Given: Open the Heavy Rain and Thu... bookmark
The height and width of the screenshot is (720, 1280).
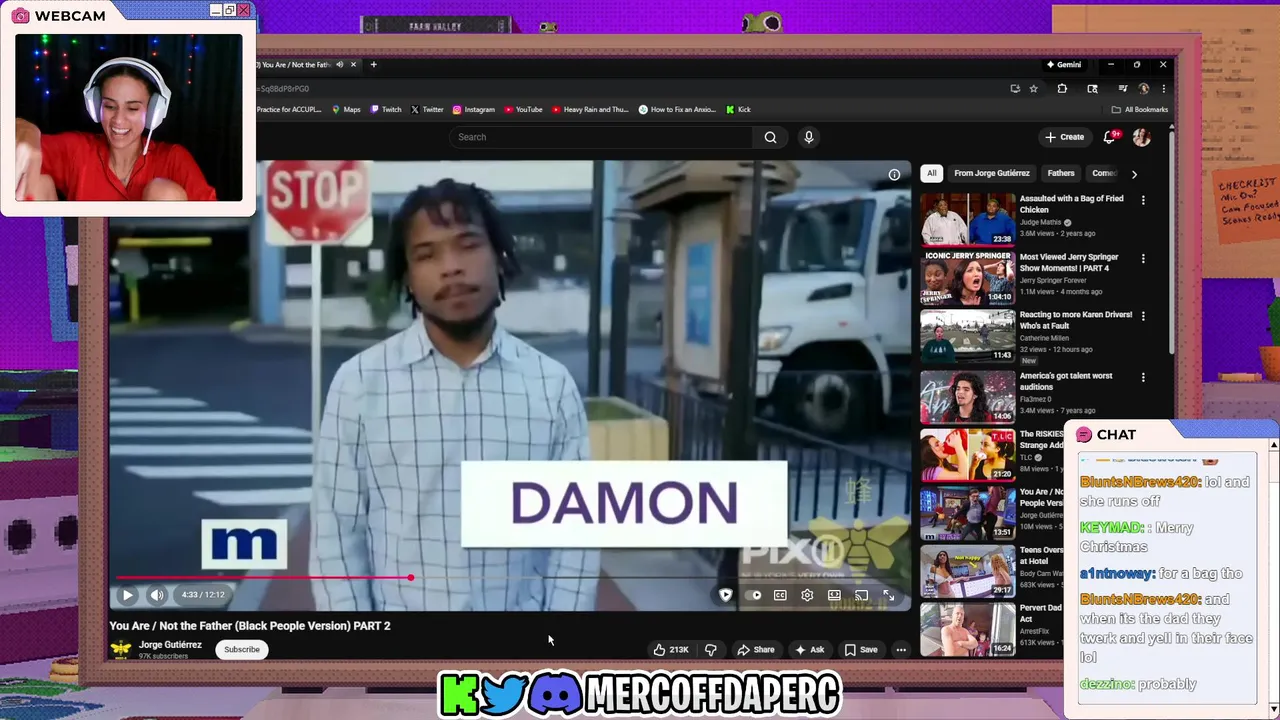Looking at the screenshot, I should tap(590, 110).
